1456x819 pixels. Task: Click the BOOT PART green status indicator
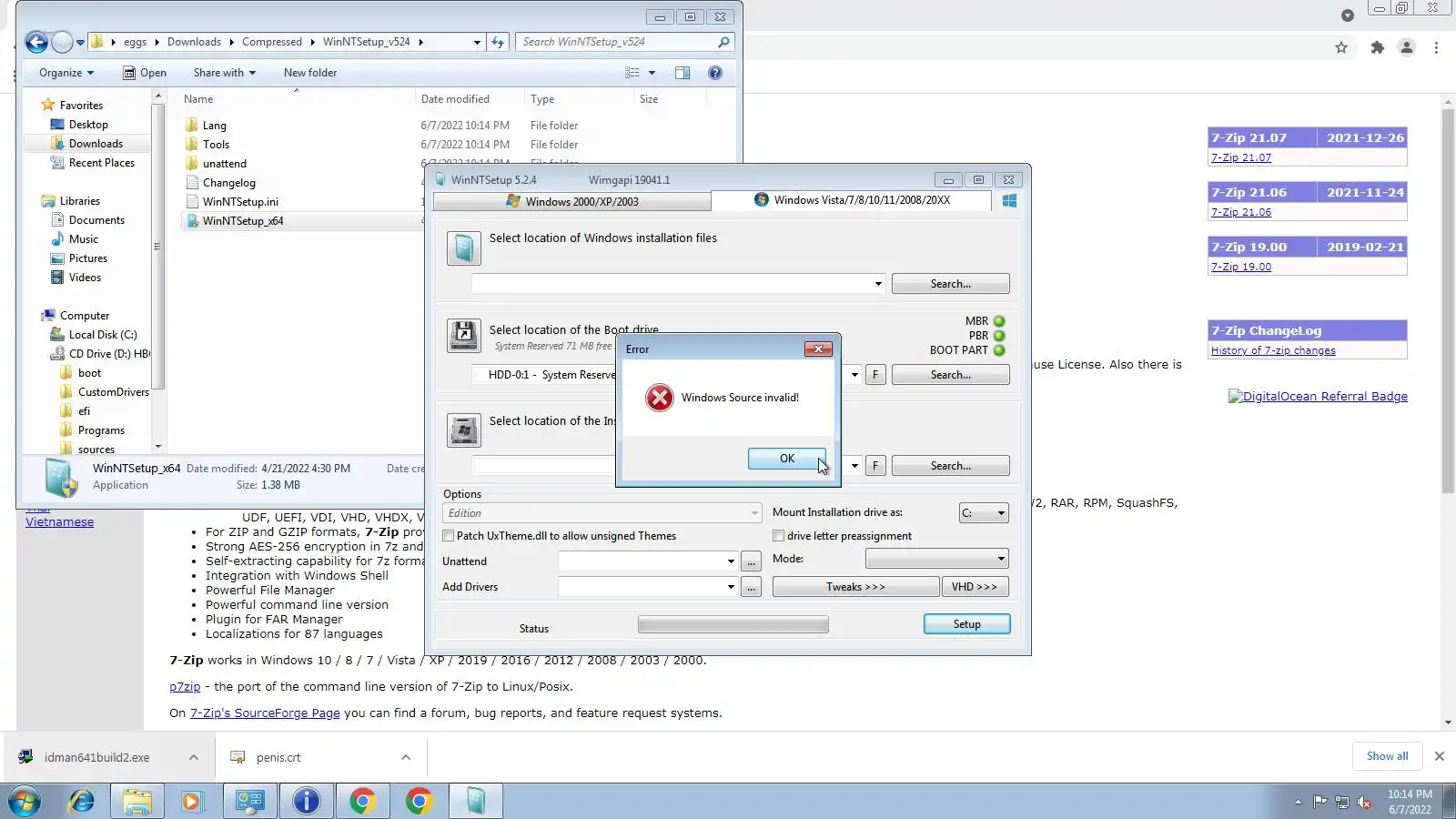tap(999, 350)
